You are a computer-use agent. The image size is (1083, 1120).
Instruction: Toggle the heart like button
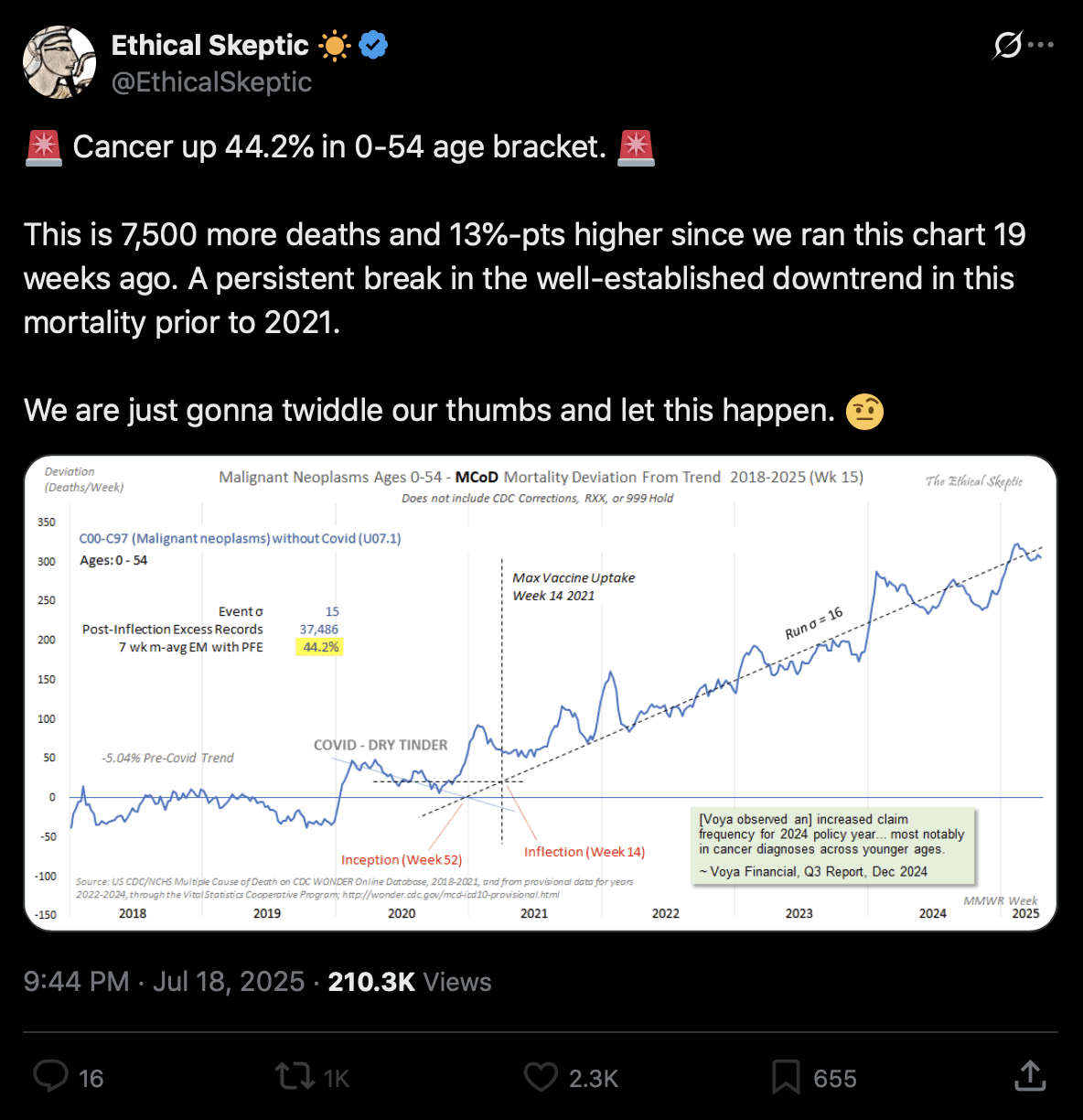tap(541, 1077)
